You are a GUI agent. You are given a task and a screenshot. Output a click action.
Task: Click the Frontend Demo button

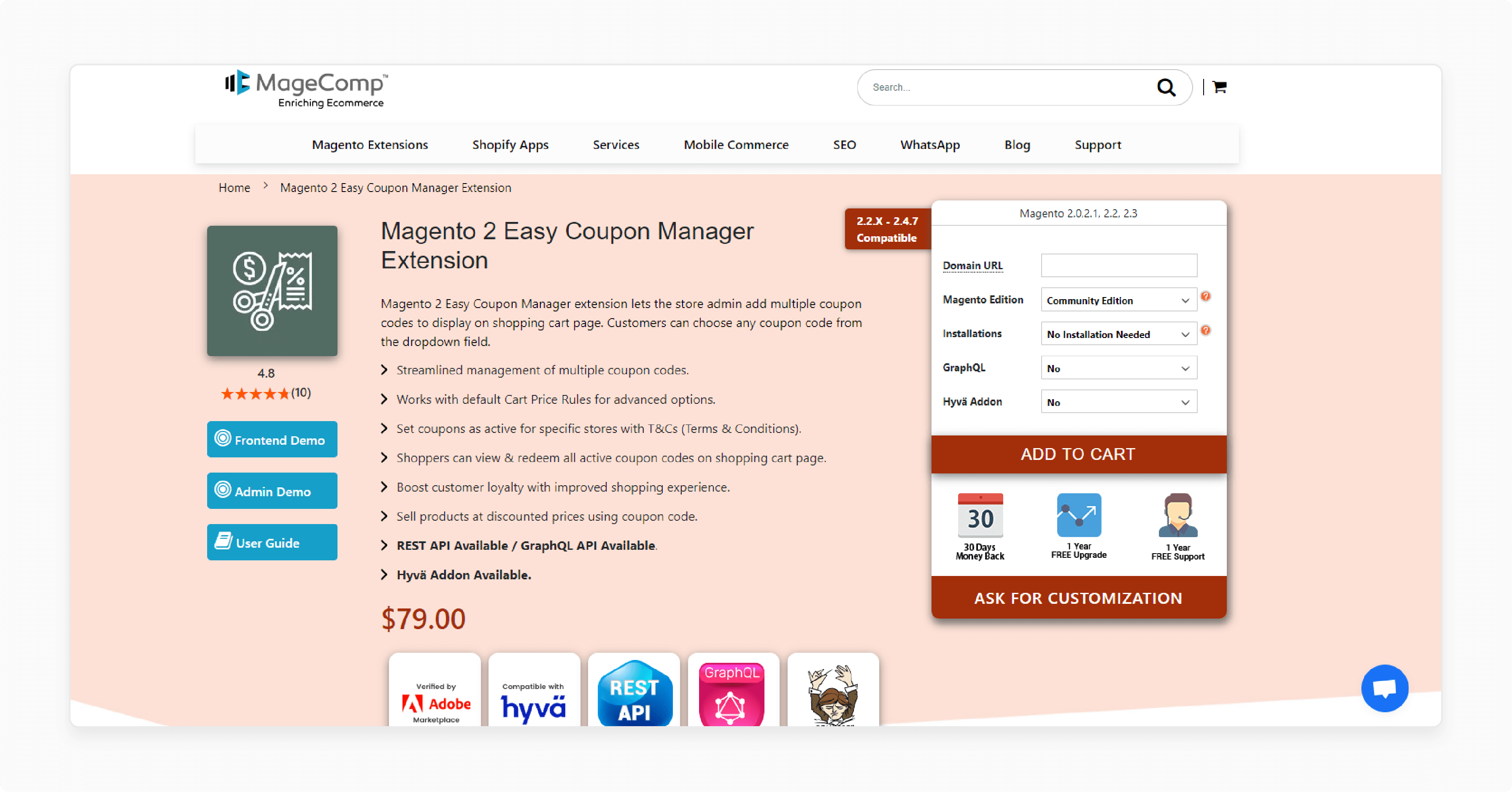(x=272, y=439)
